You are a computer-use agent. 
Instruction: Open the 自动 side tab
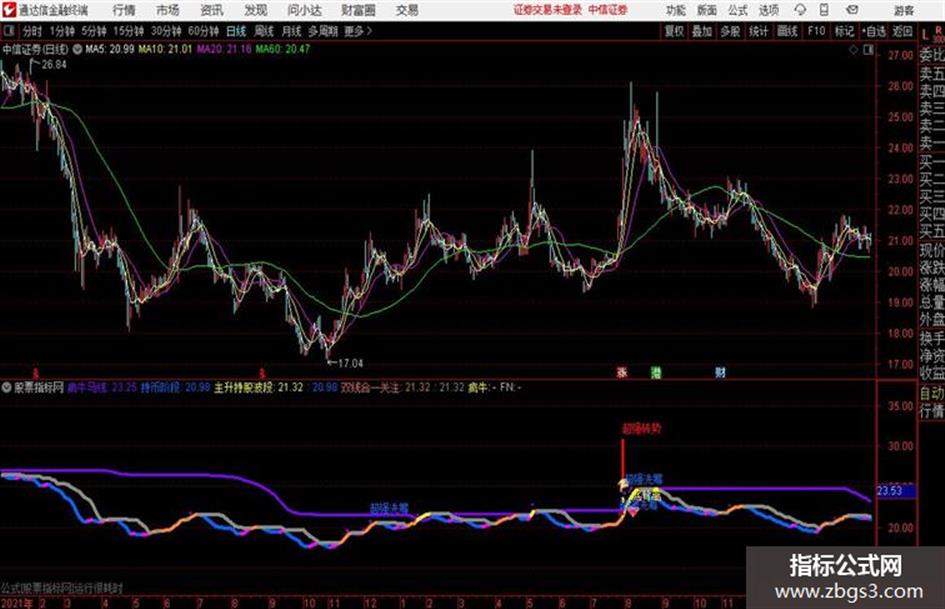[x=932, y=394]
